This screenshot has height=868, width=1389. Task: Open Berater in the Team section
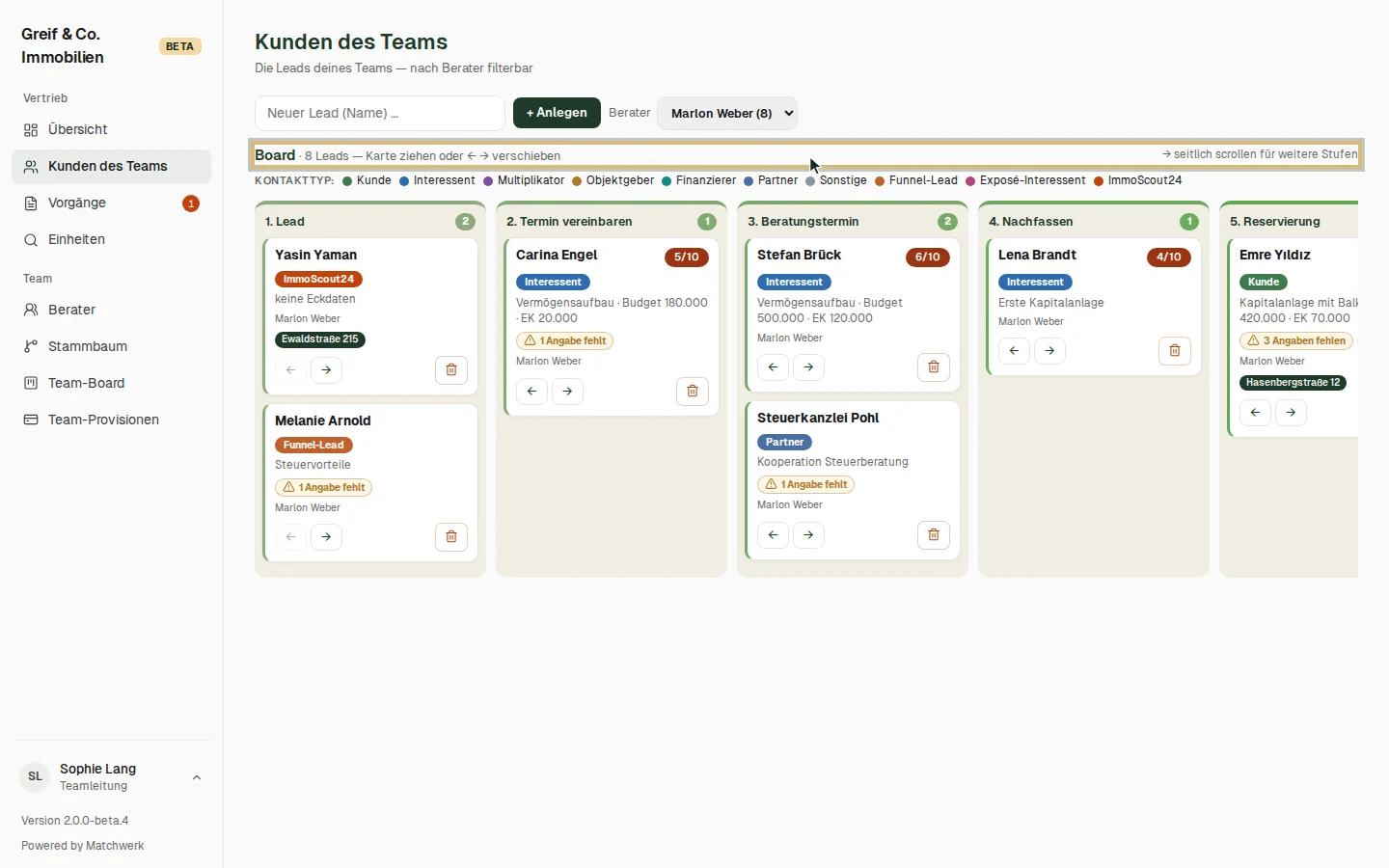pos(112,311)
